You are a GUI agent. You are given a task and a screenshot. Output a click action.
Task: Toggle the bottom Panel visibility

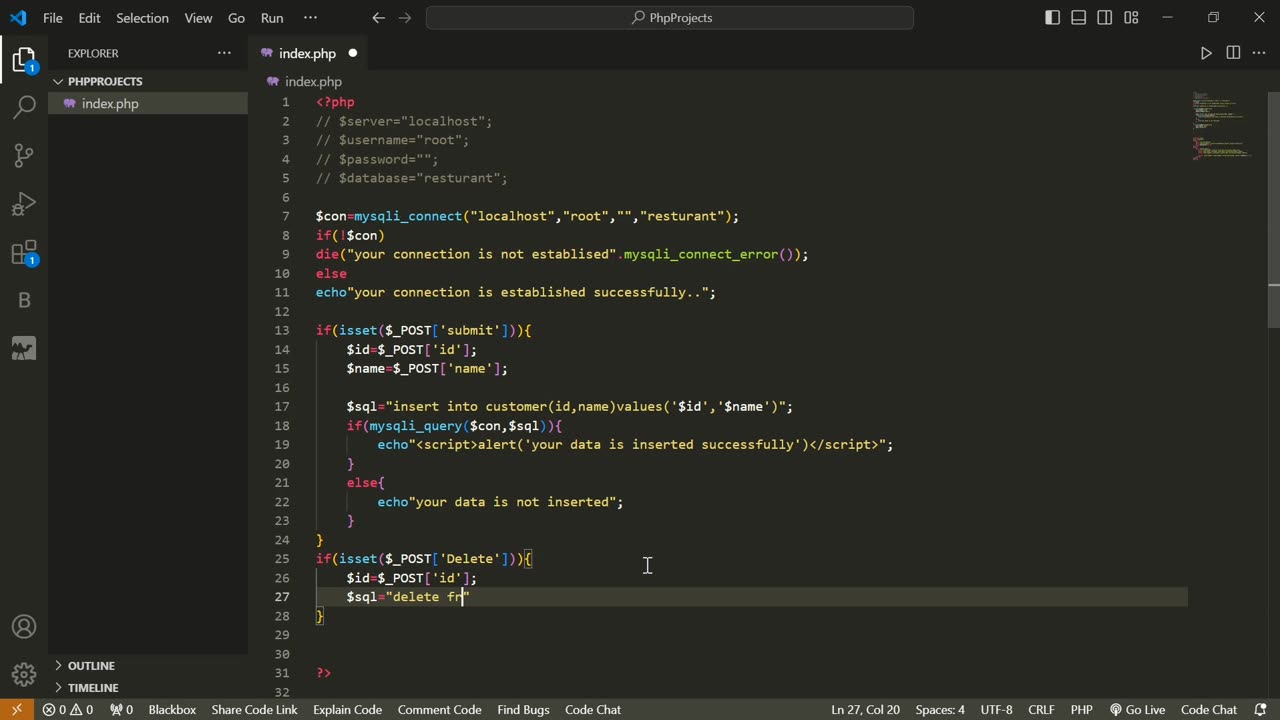[x=1078, y=18]
